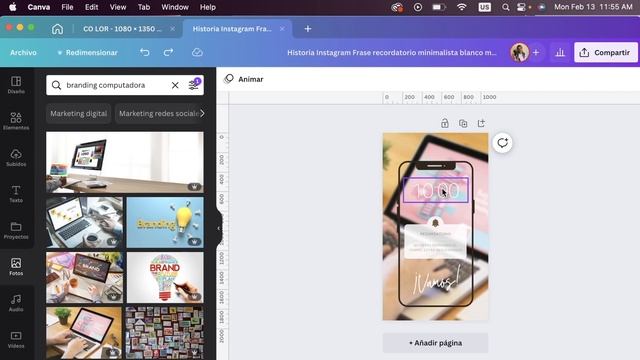
Task: Select Marketing redes sociales chip
Action: pyautogui.click(x=159, y=113)
